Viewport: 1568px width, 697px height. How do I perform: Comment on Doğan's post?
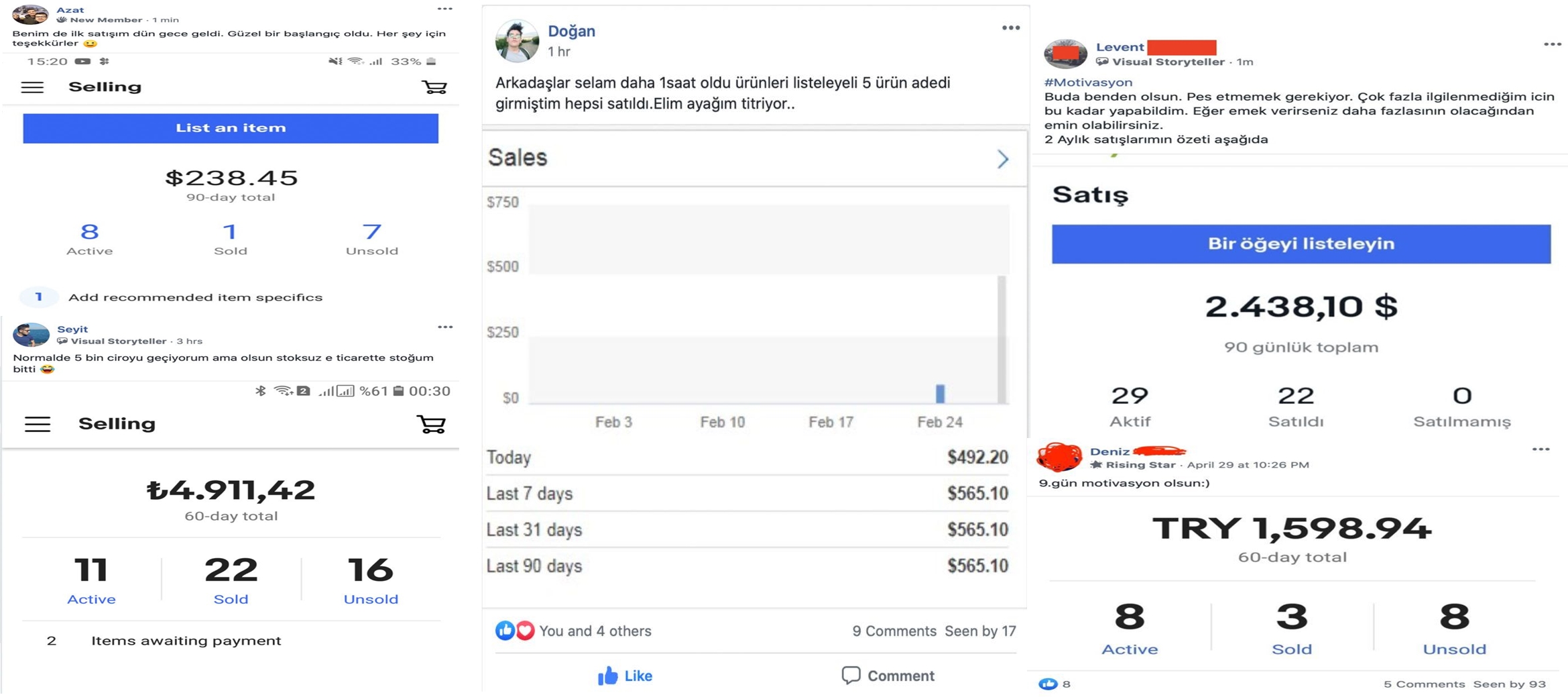pos(888,676)
